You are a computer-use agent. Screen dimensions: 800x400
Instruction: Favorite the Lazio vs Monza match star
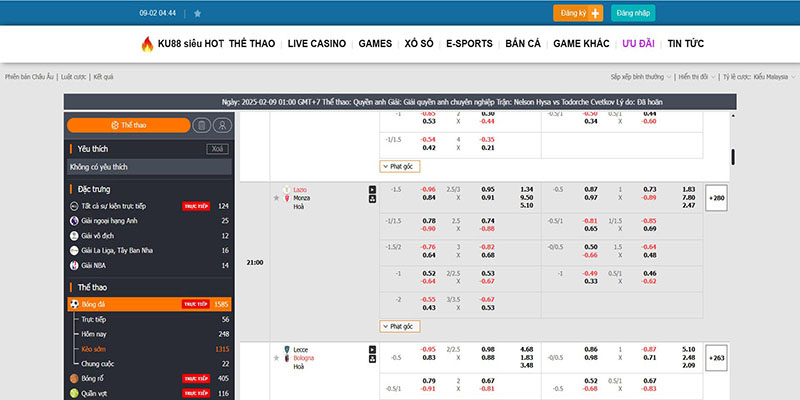(x=276, y=198)
